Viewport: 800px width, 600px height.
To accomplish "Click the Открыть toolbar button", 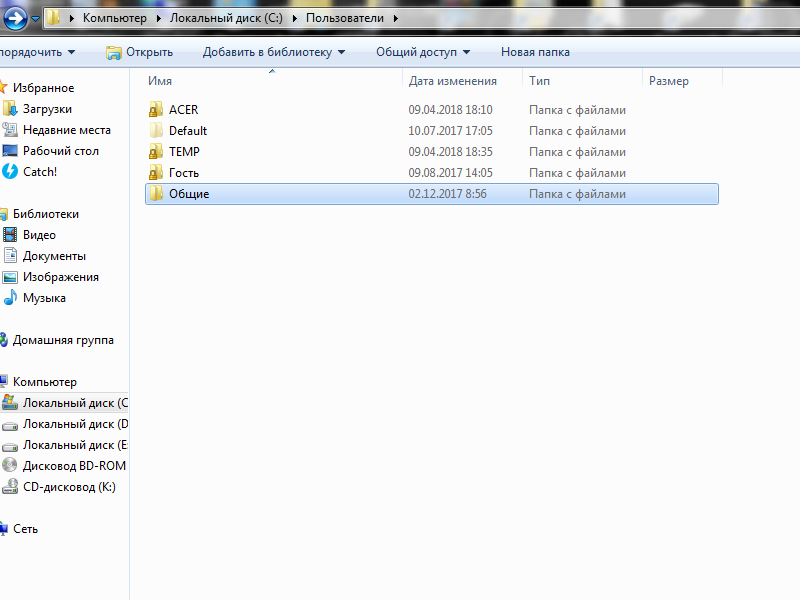I will (x=139, y=52).
